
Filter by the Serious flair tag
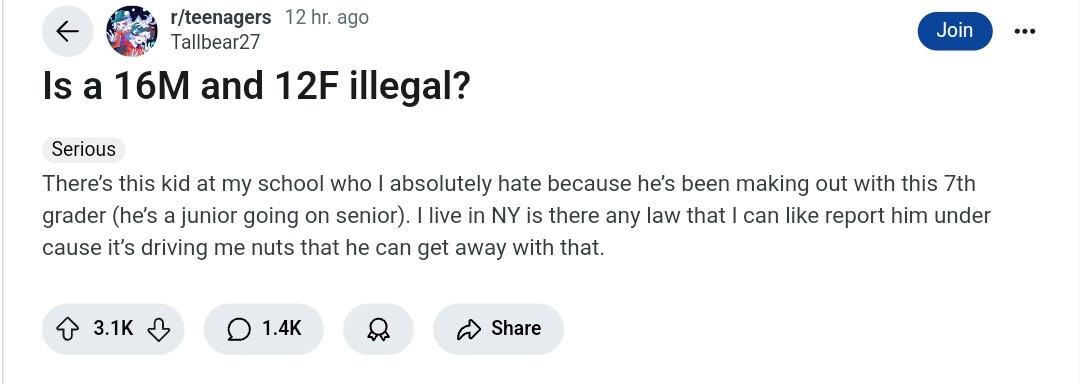point(83,149)
